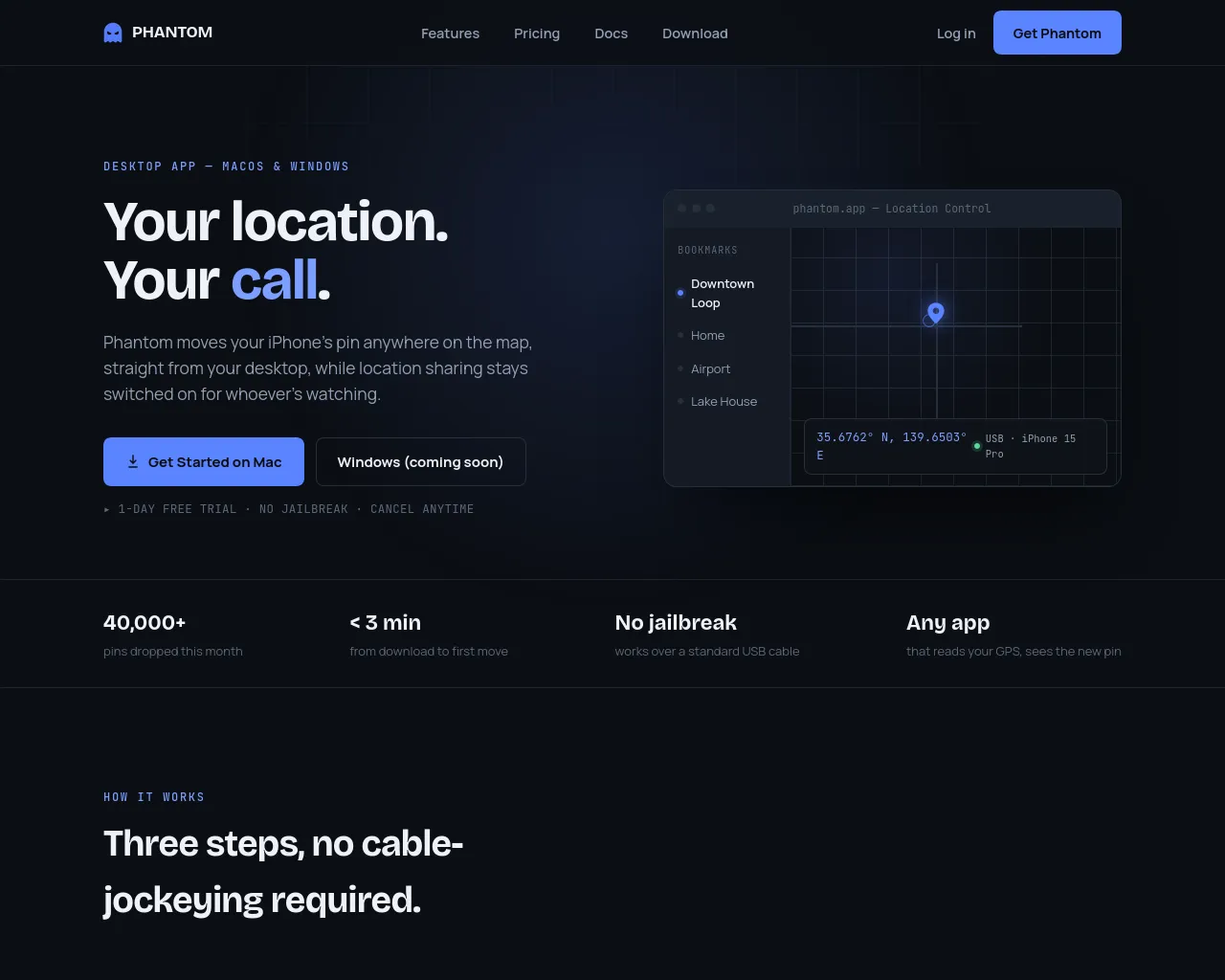
Task: Click the phantom.app — Location Control title
Action: (891, 209)
